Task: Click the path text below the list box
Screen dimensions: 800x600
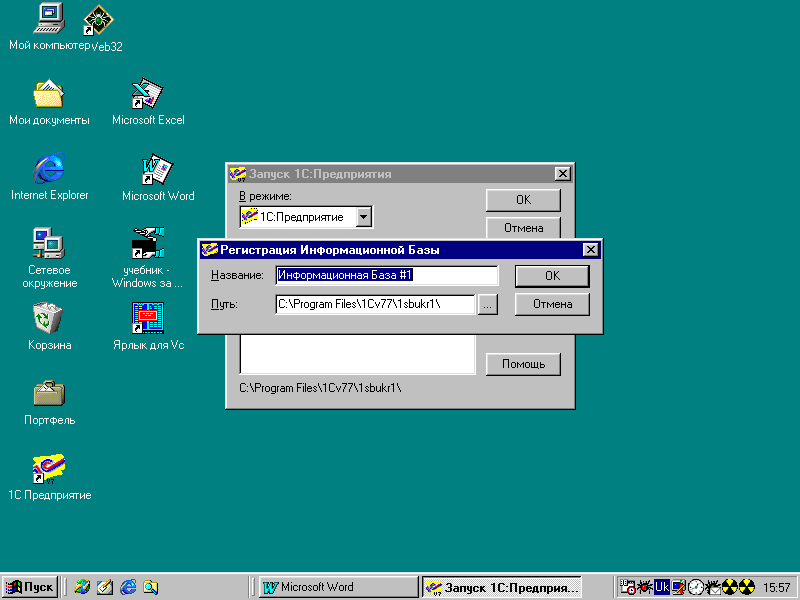Action: click(320, 388)
